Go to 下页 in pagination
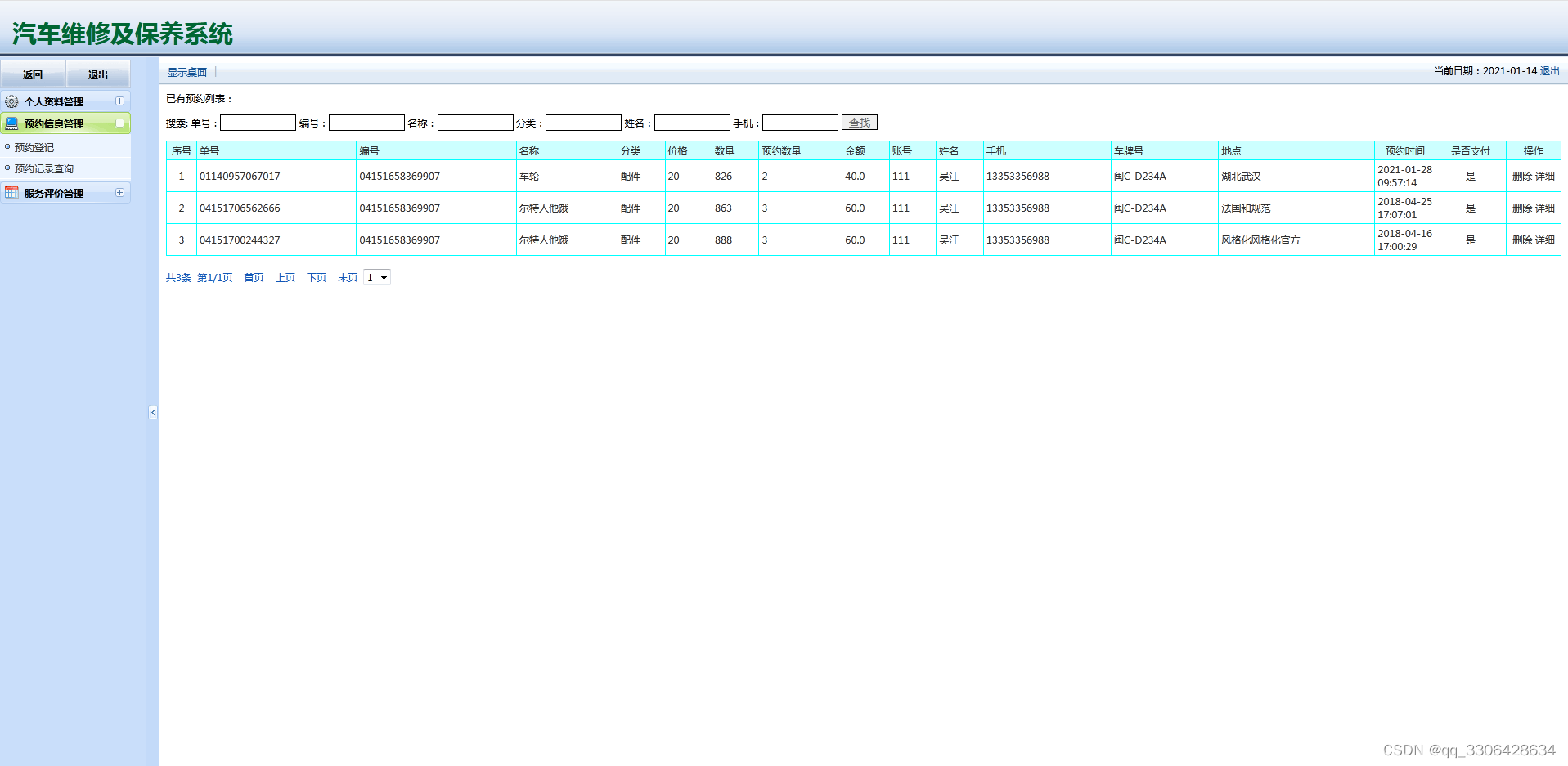The width and height of the screenshot is (1568, 766). click(x=317, y=278)
